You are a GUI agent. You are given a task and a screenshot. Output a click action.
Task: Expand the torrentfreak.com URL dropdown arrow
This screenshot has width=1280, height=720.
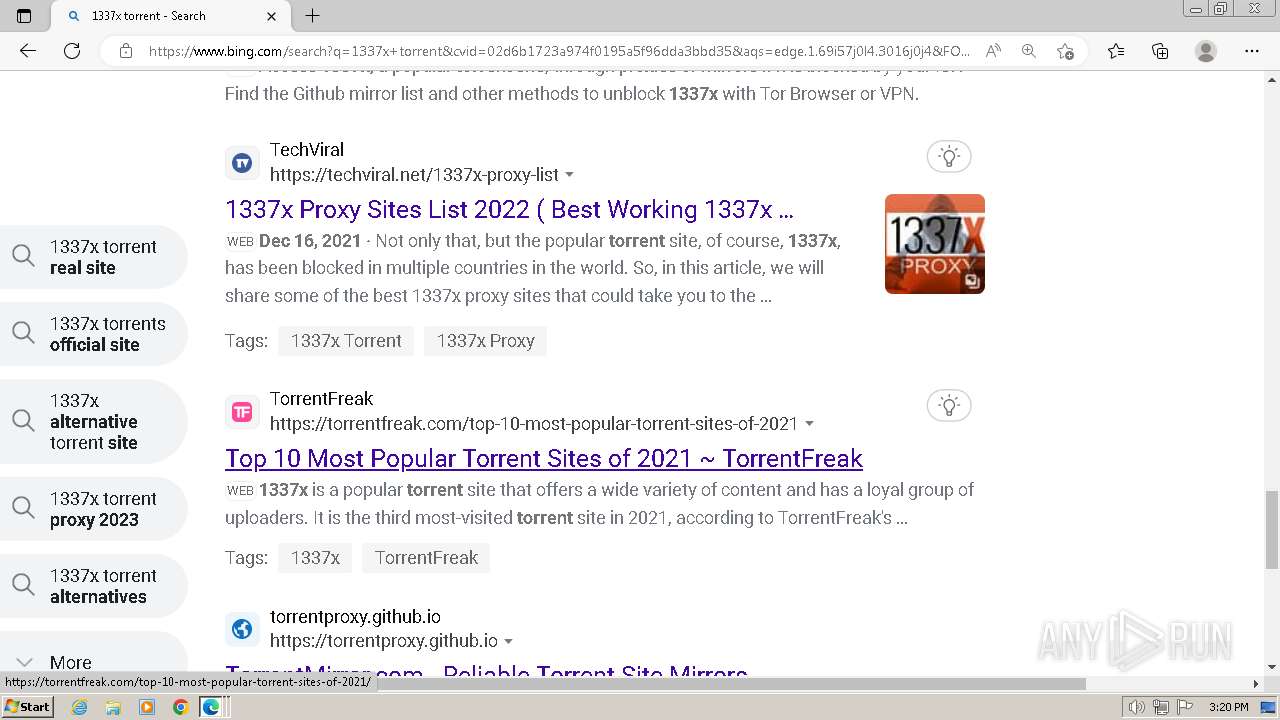tap(809, 424)
